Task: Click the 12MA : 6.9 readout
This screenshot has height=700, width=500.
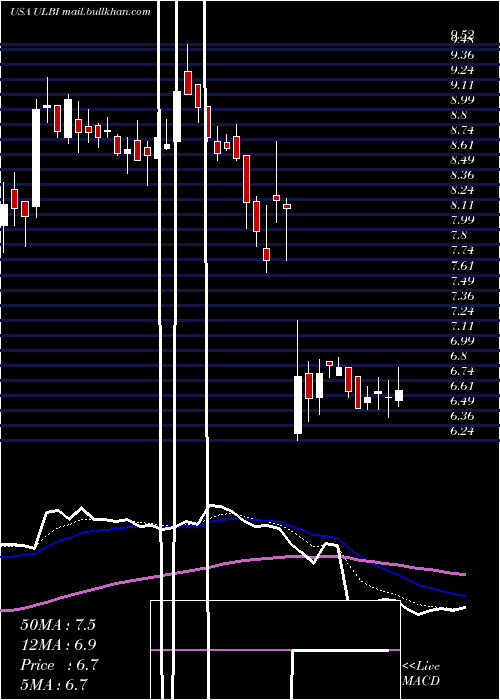Action: point(58,645)
